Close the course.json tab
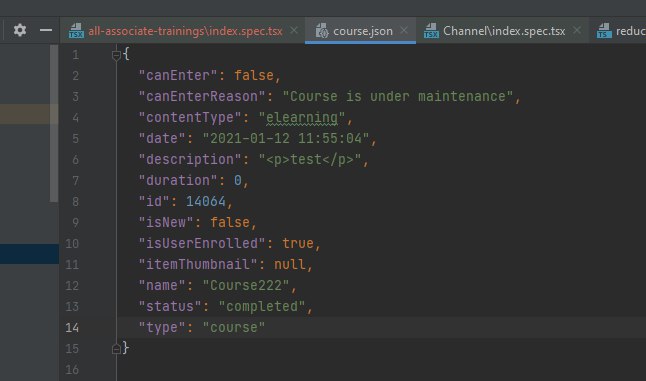 [404, 30]
